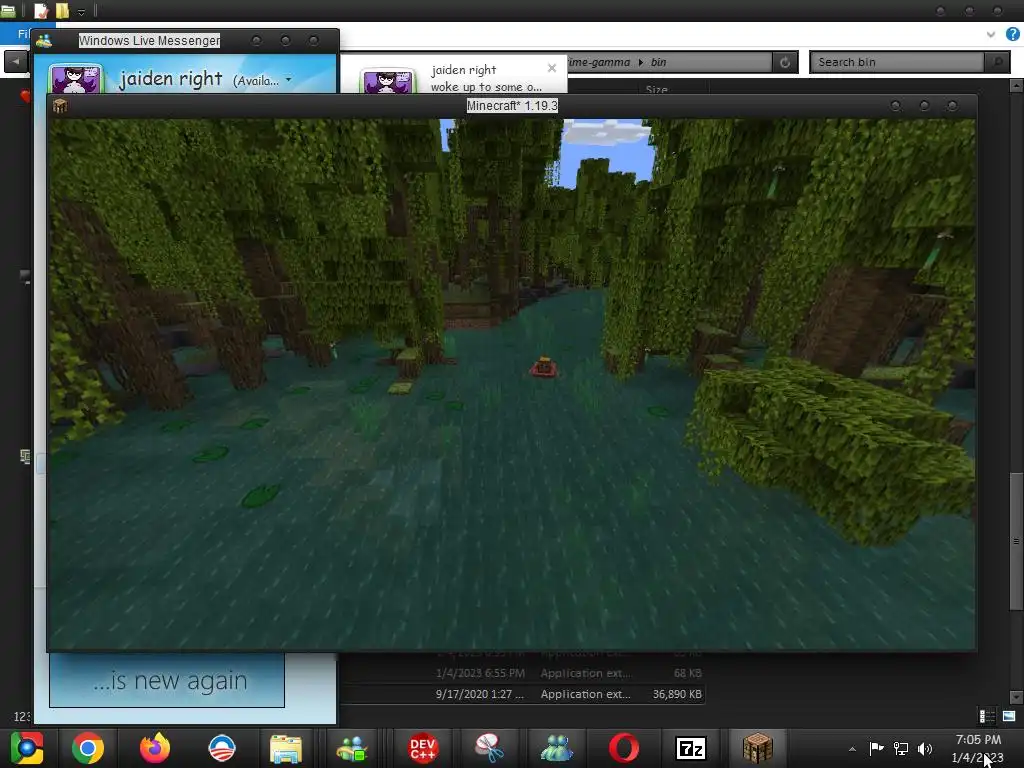Click the 68 KB size cell

pos(688,673)
